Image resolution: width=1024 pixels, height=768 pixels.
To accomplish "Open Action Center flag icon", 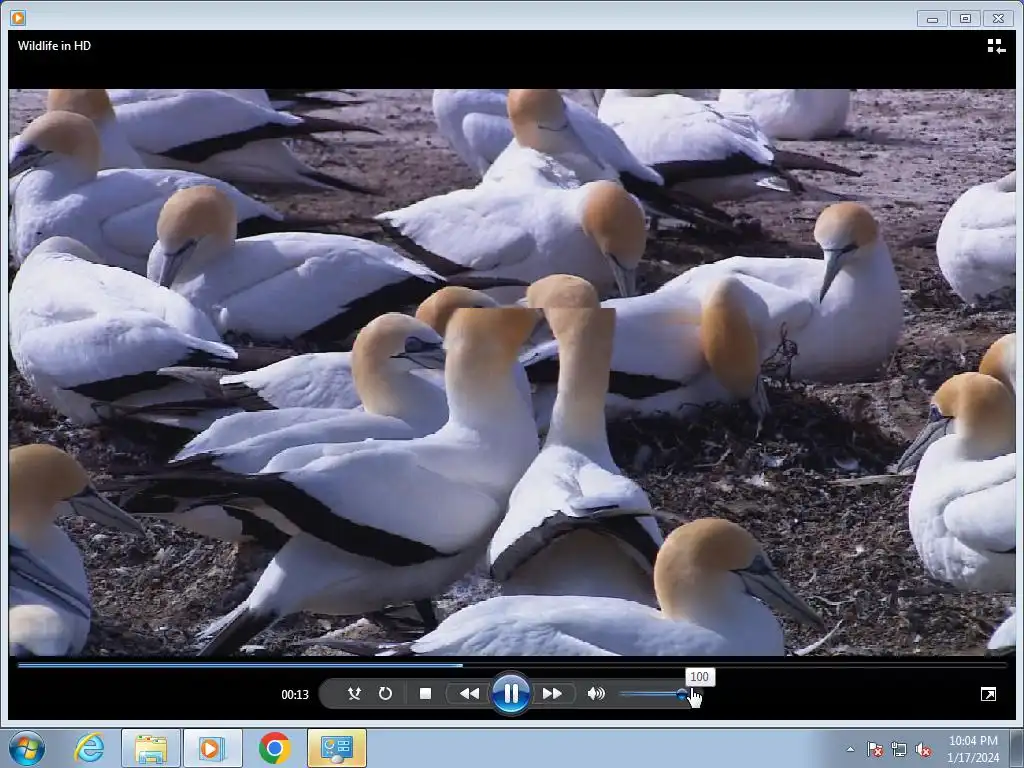I will click(875, 749).
